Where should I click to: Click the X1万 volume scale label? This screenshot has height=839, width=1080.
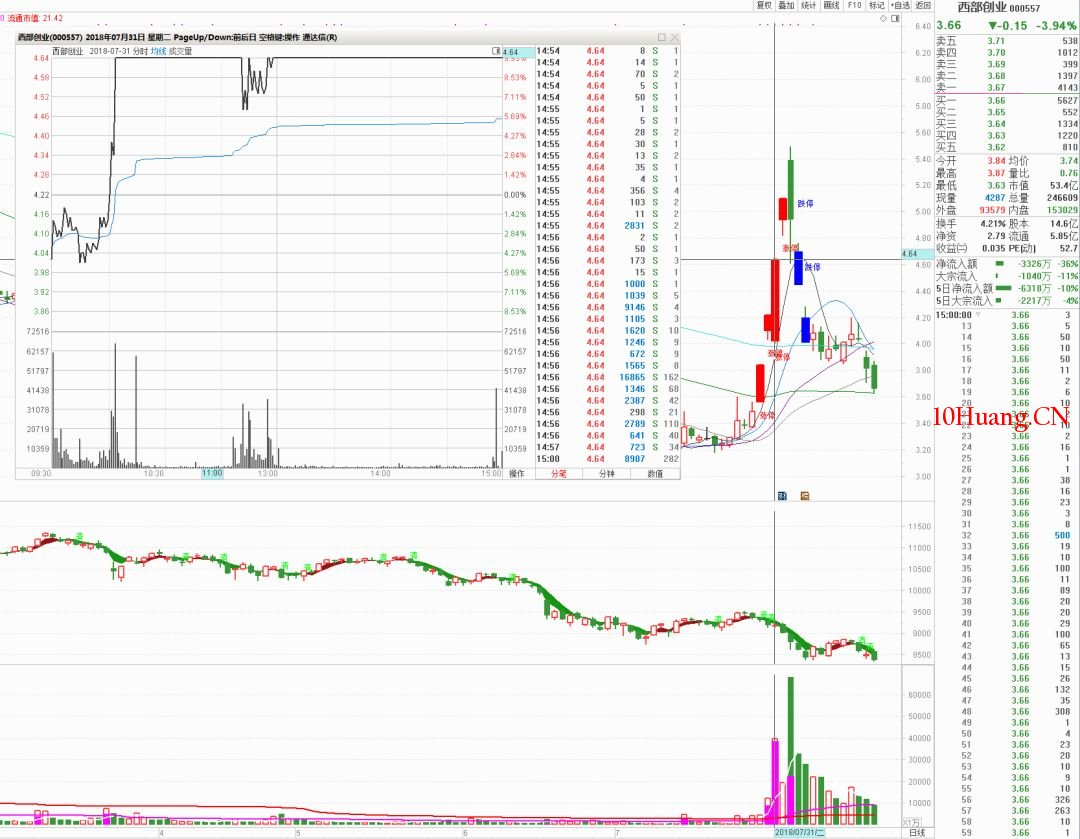point(911,822)
